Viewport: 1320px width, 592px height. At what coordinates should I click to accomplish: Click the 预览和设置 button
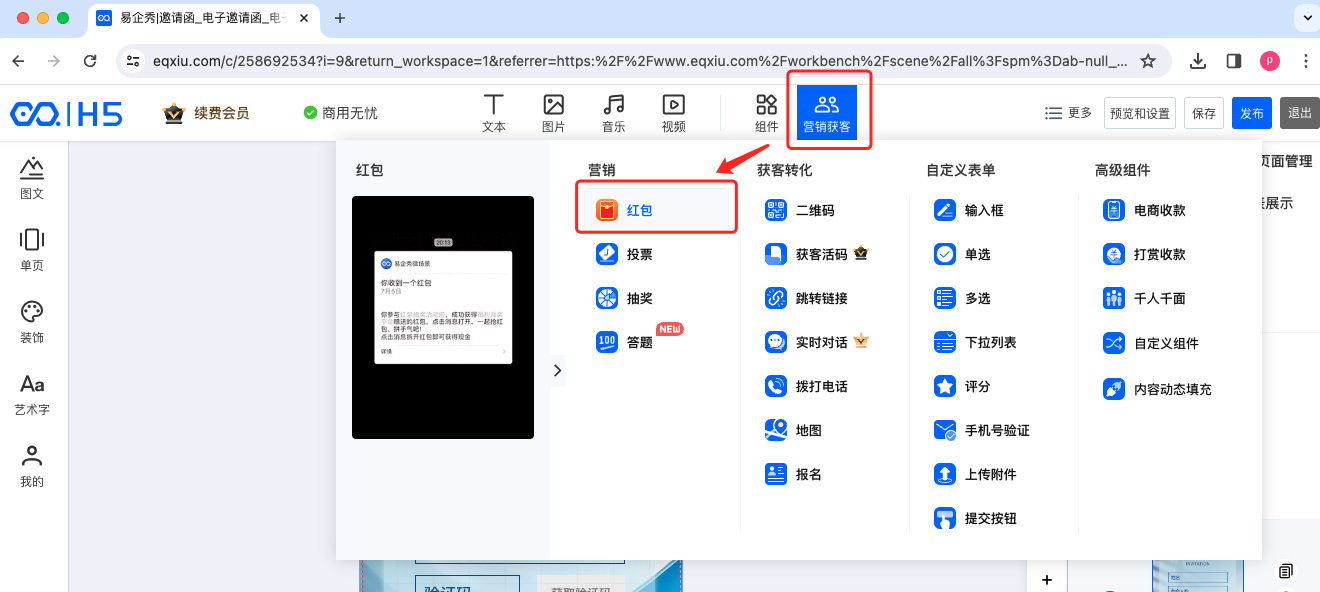1140,113
